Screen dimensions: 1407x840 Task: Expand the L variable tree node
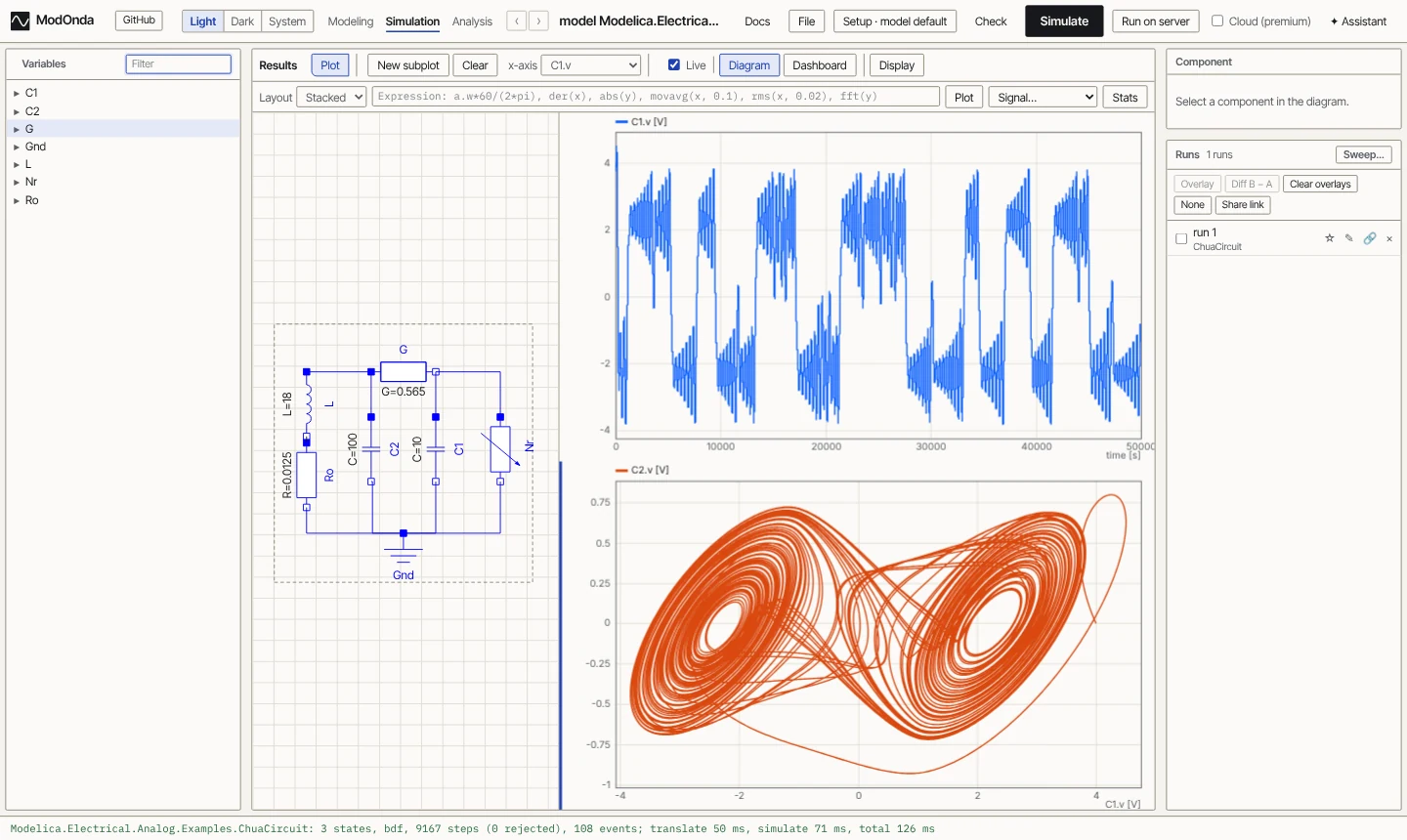click(17, 165)
